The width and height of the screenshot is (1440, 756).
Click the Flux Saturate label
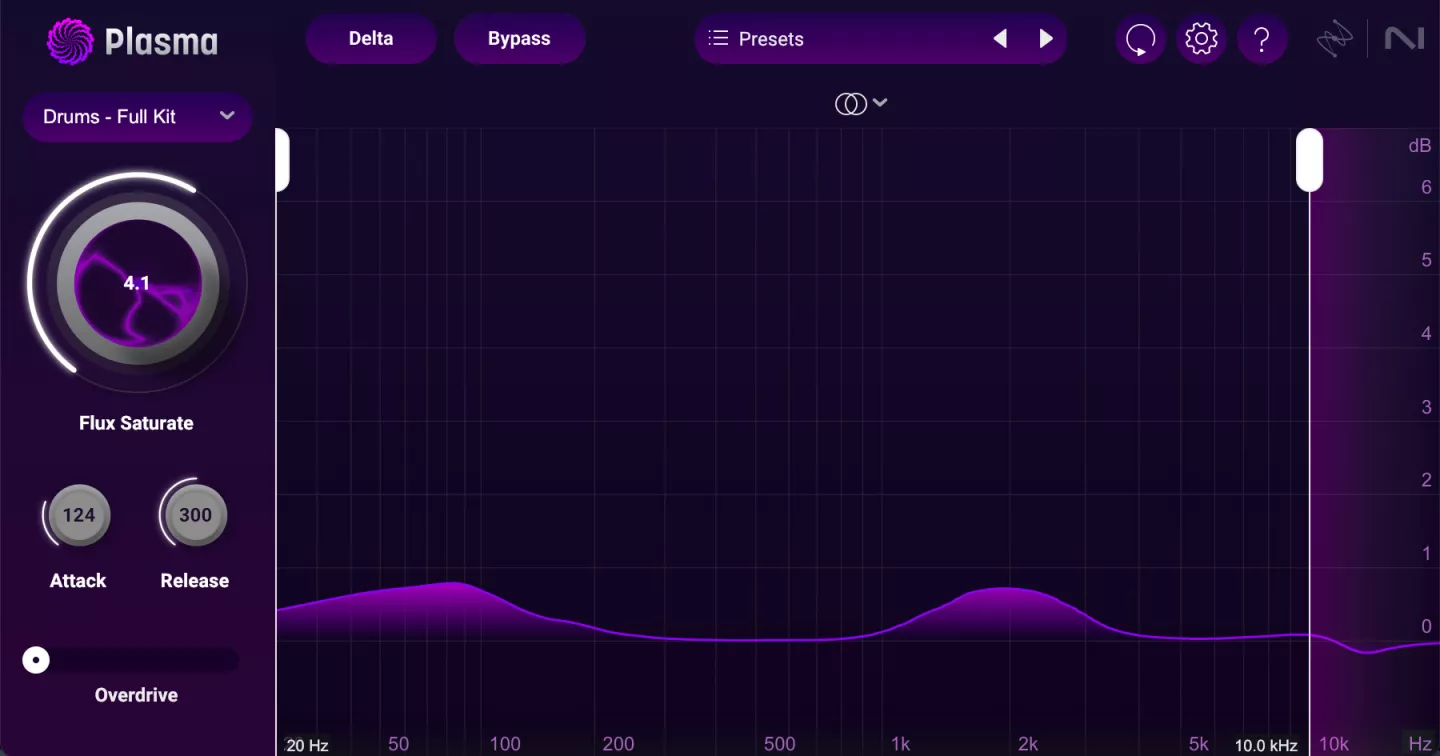click(137, 423)
